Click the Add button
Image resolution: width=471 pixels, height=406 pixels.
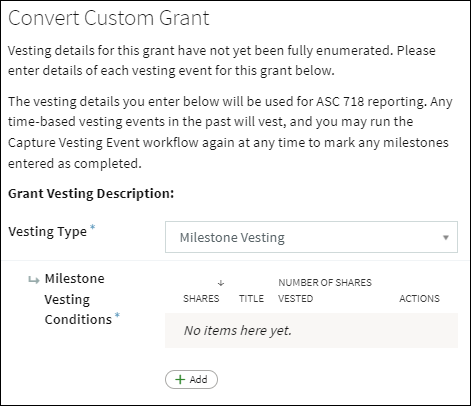point(191,379)
